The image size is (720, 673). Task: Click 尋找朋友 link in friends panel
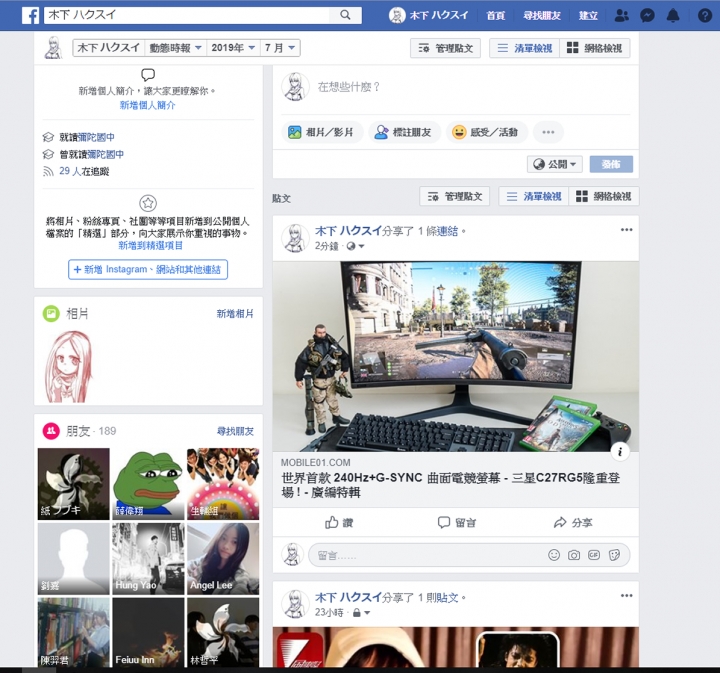click(235, 431)
